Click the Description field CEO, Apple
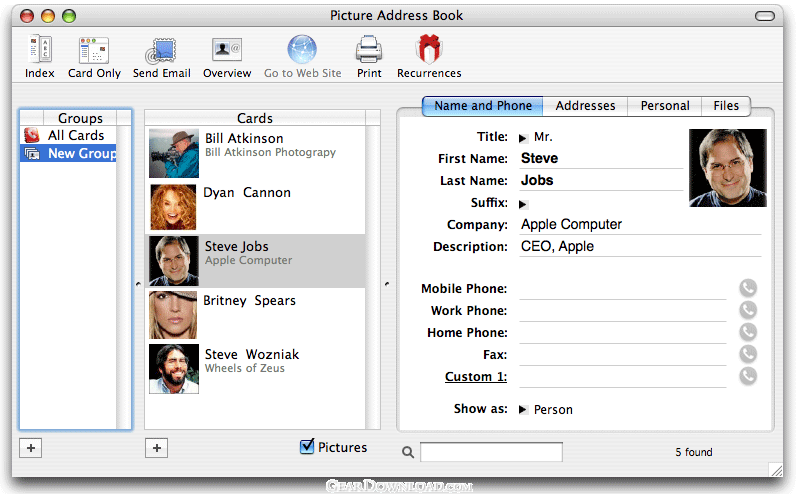The height and width of the screenshot is (494, 798). pos(640,247)
